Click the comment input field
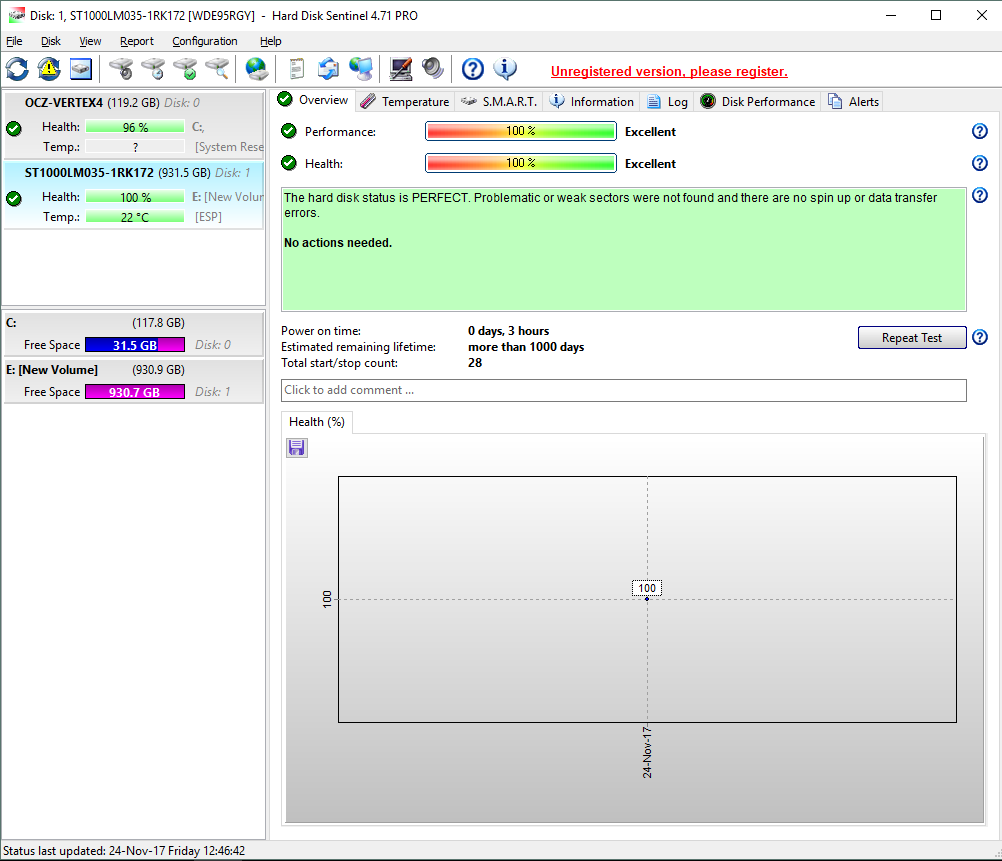 tap(623, 390)
